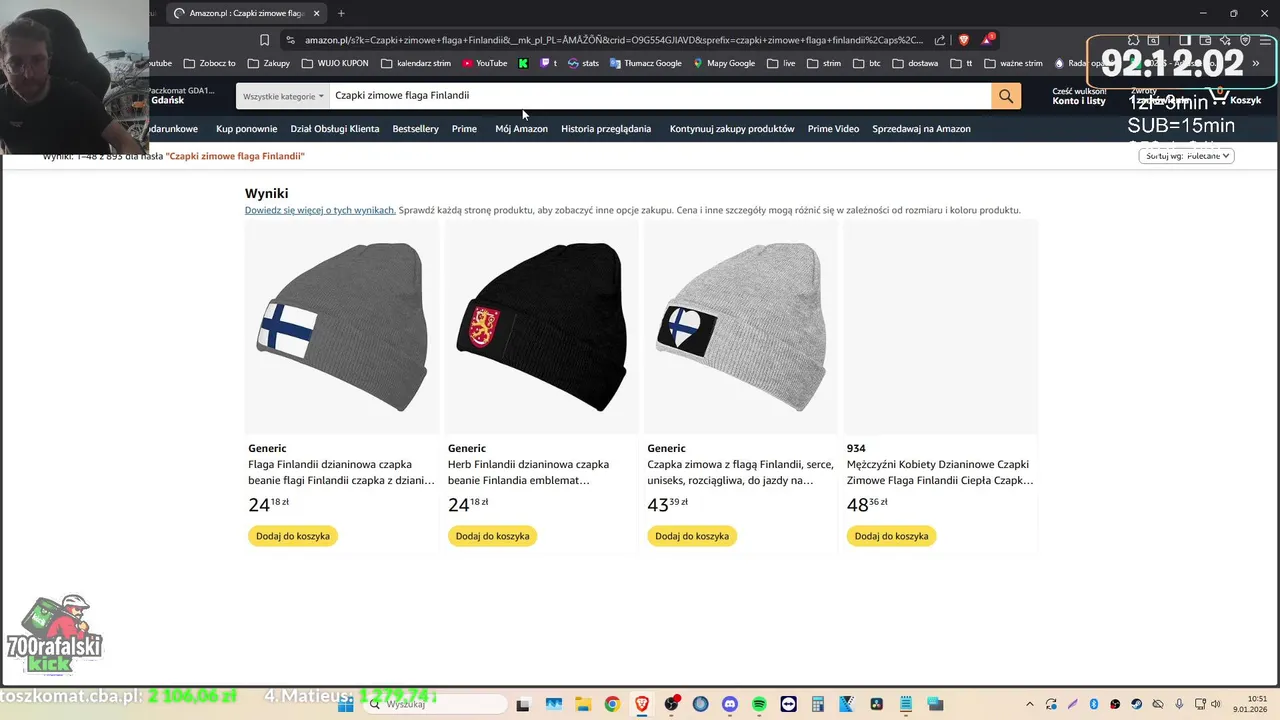Open Sprzedawaj na Amazon navigation item
The height and width of the screenshot is (720, 1280).
(921, 128)
